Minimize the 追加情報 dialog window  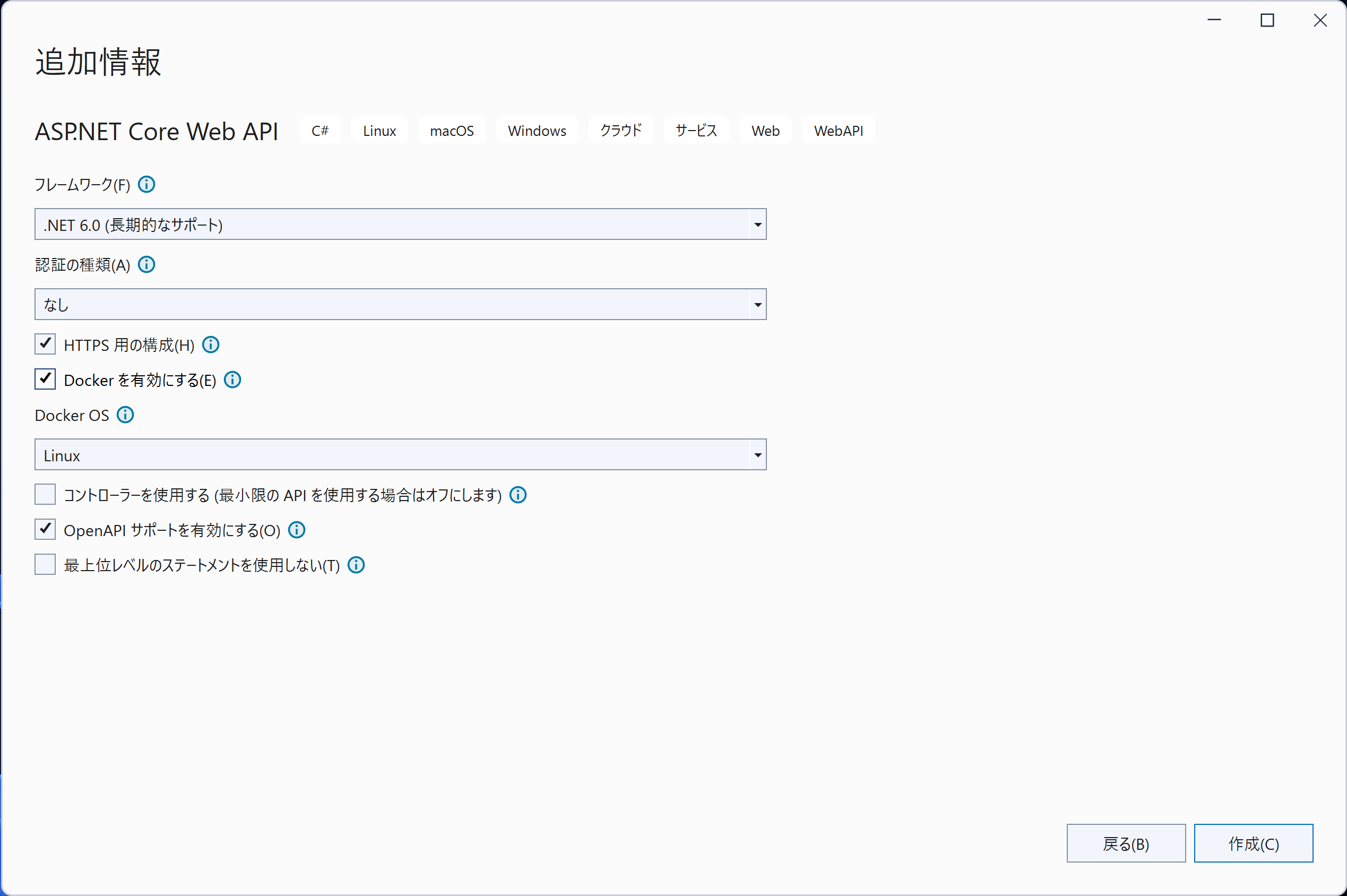(x=1214, y=21)
